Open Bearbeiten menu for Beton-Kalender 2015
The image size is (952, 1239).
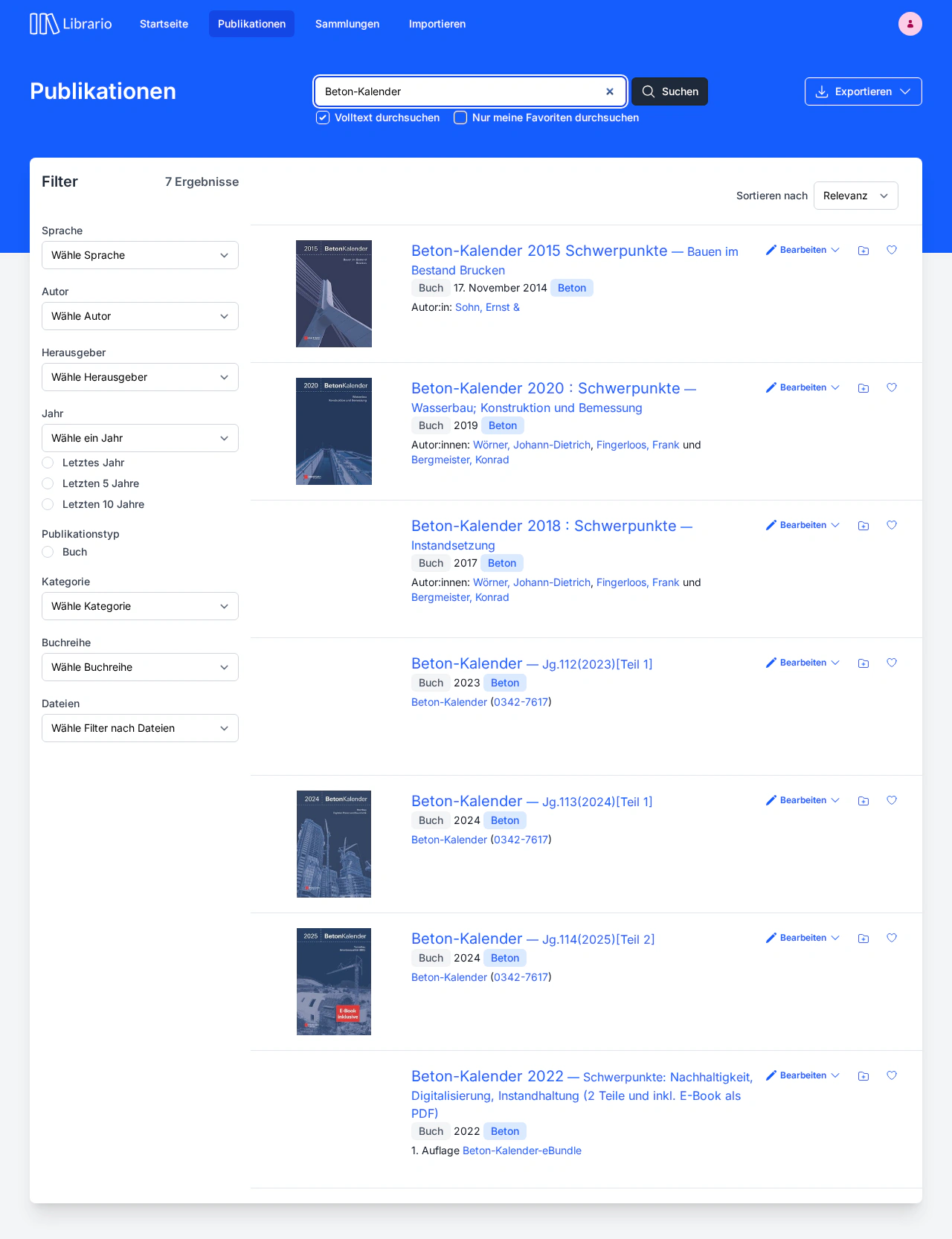tap(803, 250)
